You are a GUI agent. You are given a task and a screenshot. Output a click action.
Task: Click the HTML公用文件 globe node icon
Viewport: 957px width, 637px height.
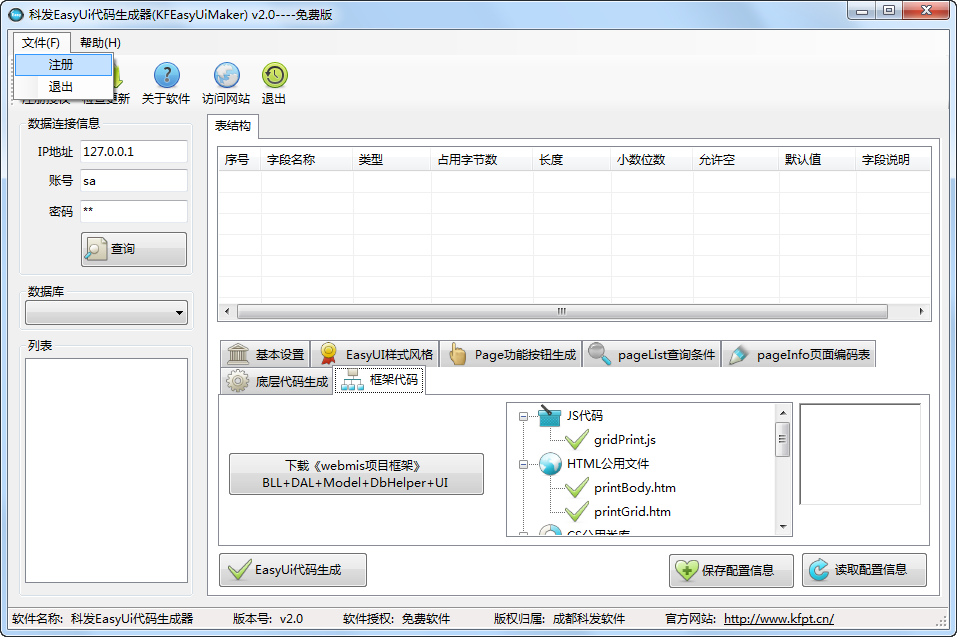point(549,464)
